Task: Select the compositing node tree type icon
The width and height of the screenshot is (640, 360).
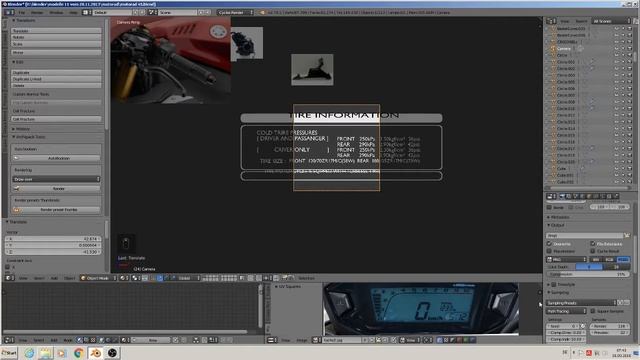Action: pyautogui.click(x=86, y=340)
